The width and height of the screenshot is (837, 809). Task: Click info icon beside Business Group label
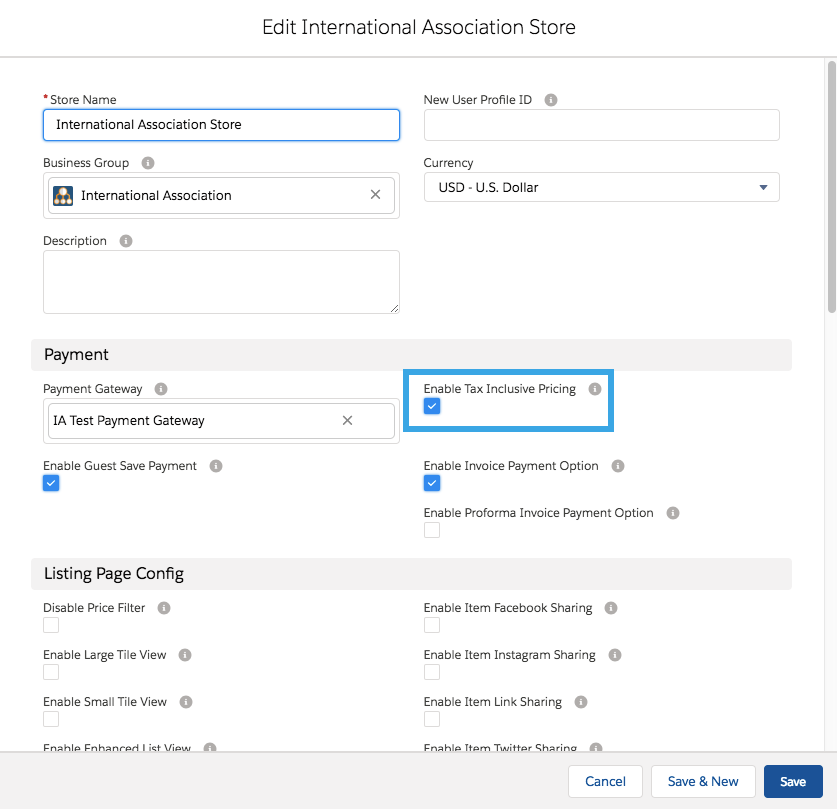coord(148,163)
